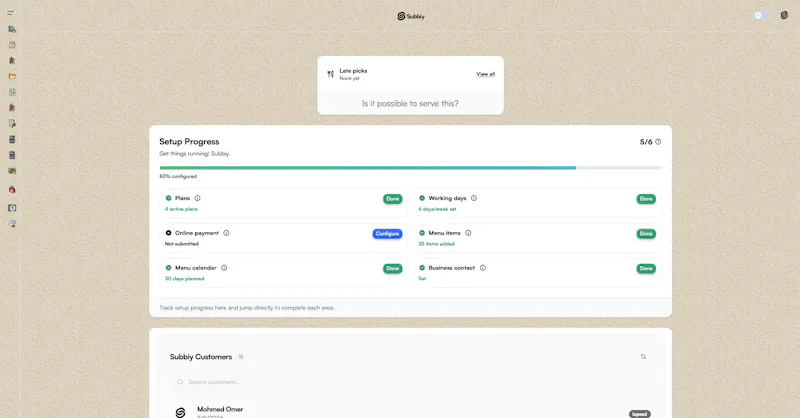
Task: Click the Done badge for Business contact
Action: coord(646,268)
